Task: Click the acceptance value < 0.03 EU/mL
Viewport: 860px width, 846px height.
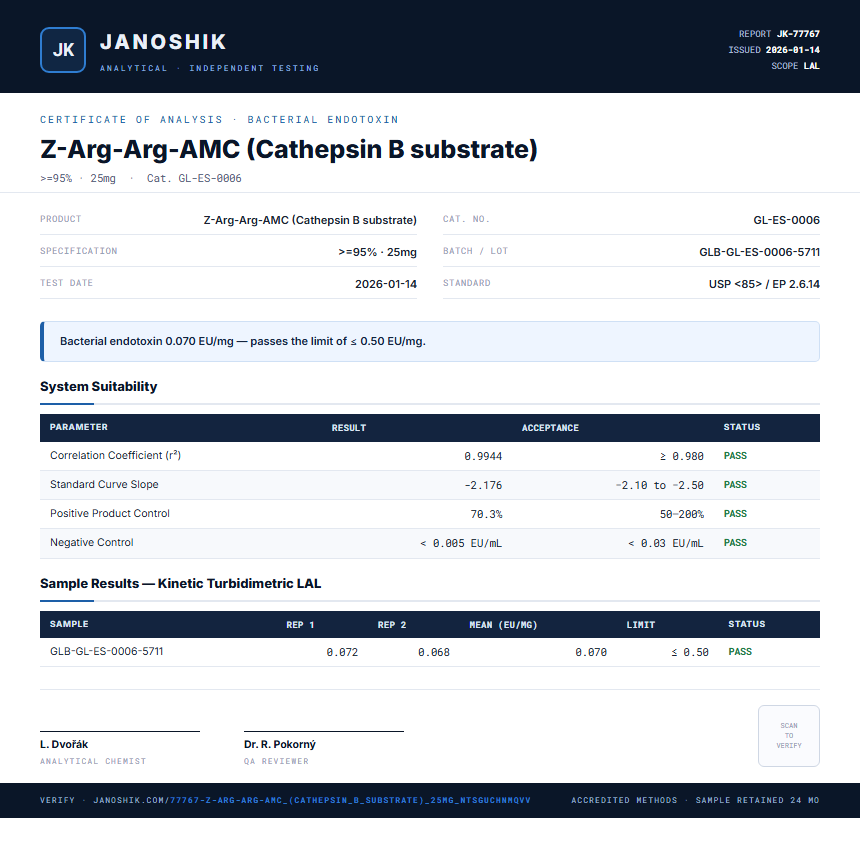Action: click(665, 544)
